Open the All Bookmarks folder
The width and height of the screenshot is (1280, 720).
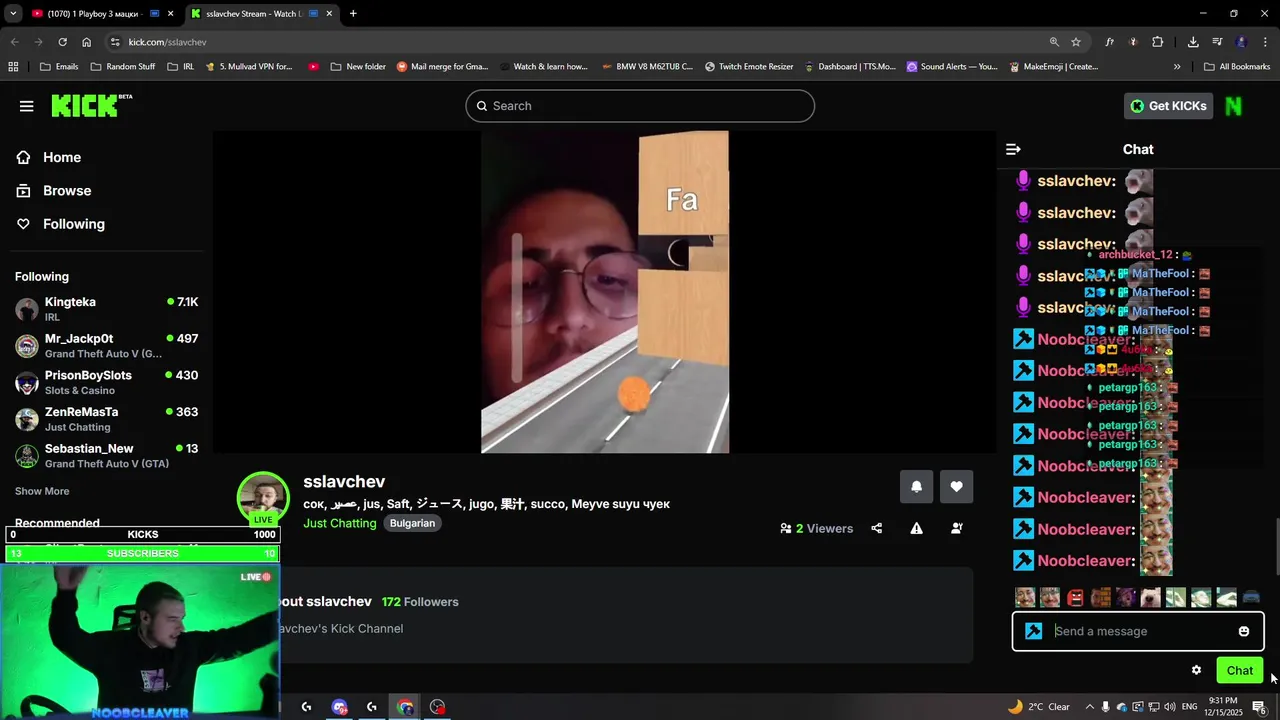pos(1237,67)
